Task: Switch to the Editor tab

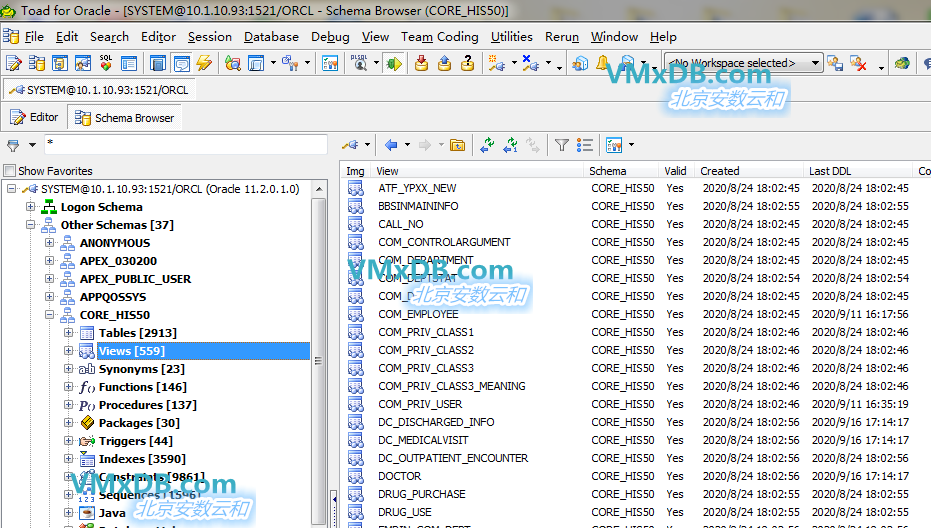Action: click(x=34, y=118)
